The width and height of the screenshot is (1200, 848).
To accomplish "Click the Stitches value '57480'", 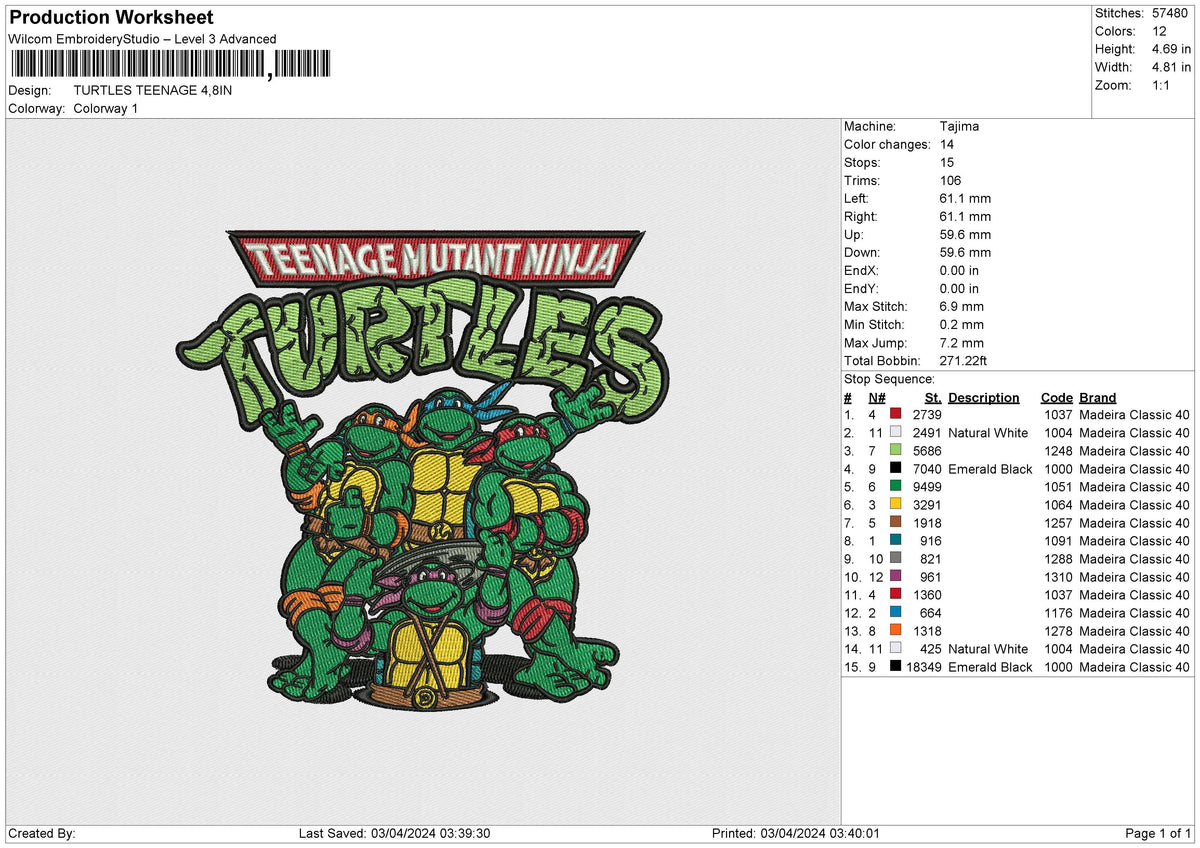I will (1171, 13).
